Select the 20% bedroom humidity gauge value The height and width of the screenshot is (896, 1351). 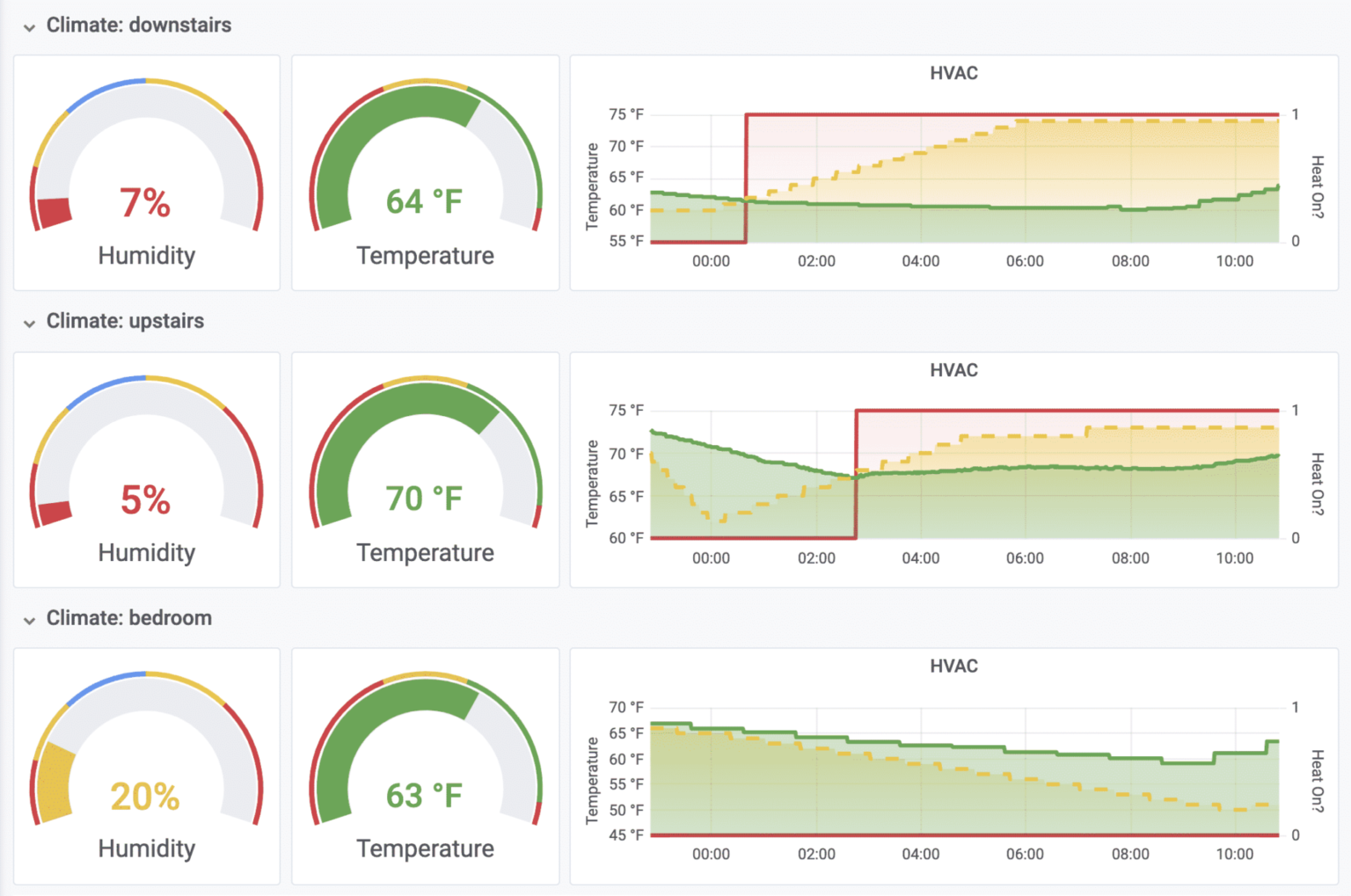145,797
